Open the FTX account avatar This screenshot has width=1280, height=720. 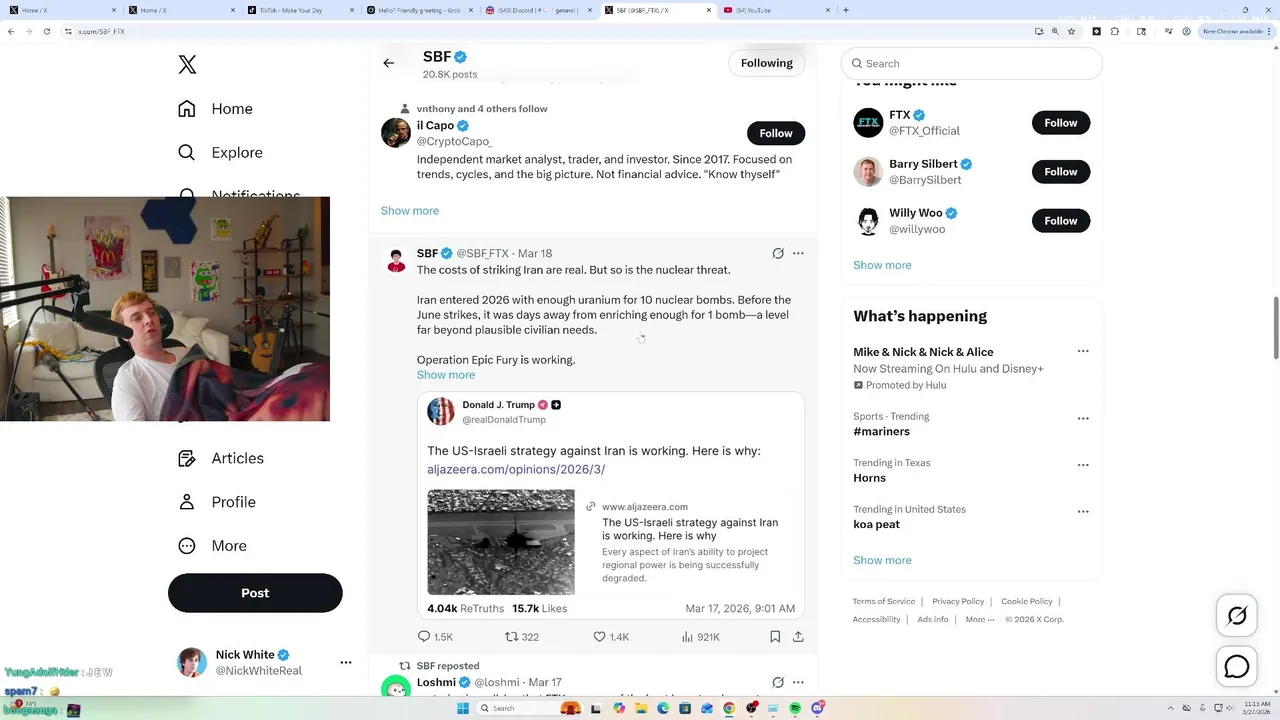pyautogui.click(x=868, y=123)
